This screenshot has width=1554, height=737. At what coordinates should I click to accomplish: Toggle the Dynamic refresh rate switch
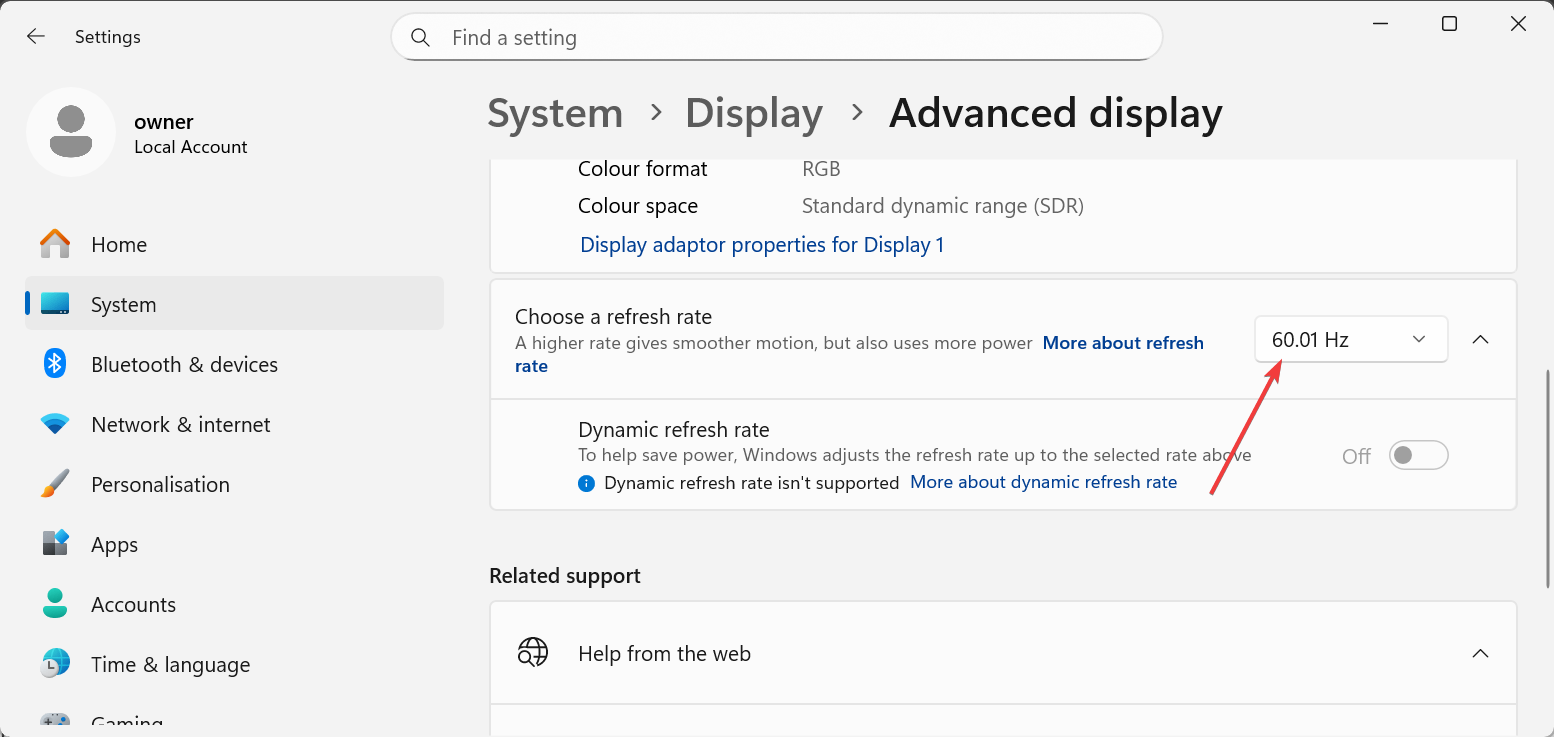coord(1418,456)
